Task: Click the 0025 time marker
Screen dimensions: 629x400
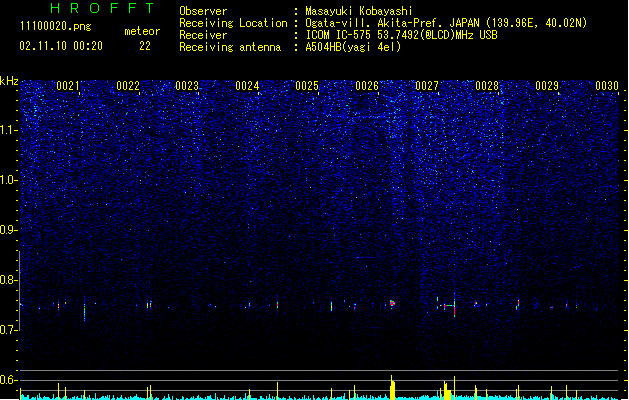Action: pos(307,86)
